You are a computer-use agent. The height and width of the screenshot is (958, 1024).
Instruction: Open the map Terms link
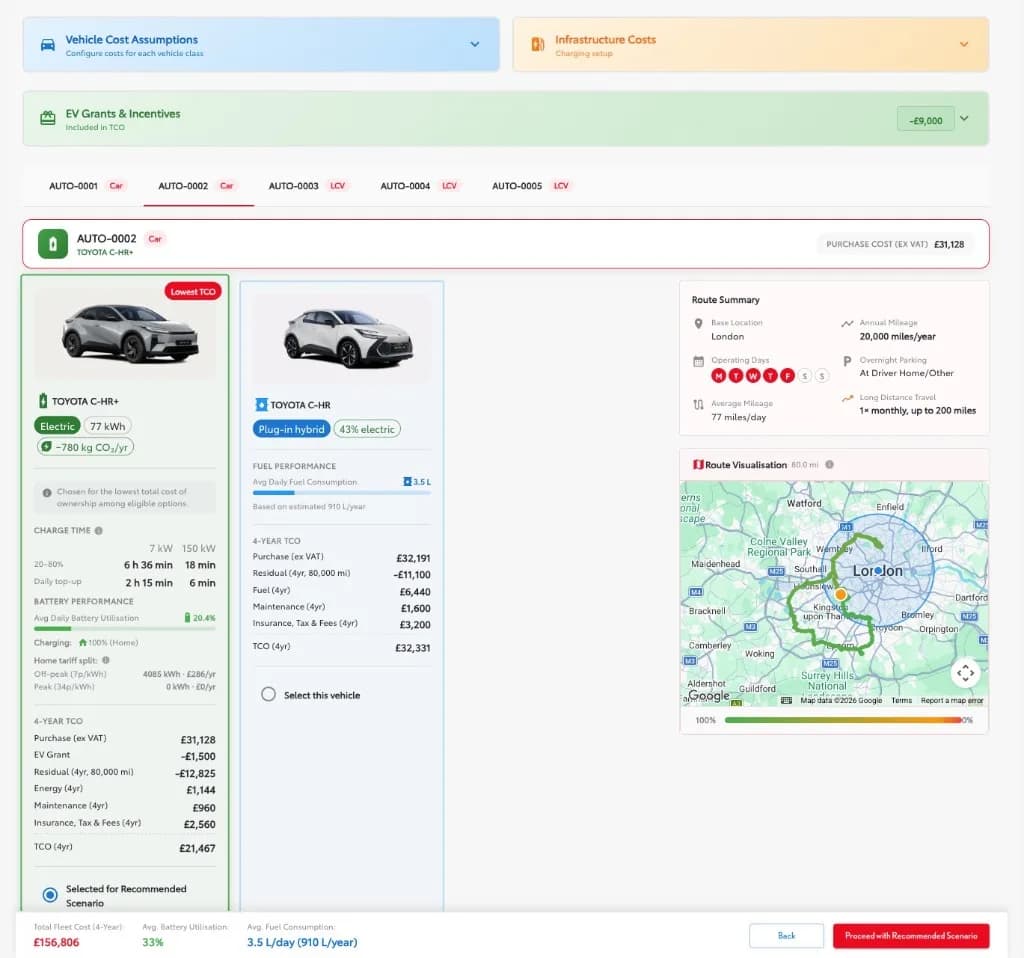click(901, 701)
